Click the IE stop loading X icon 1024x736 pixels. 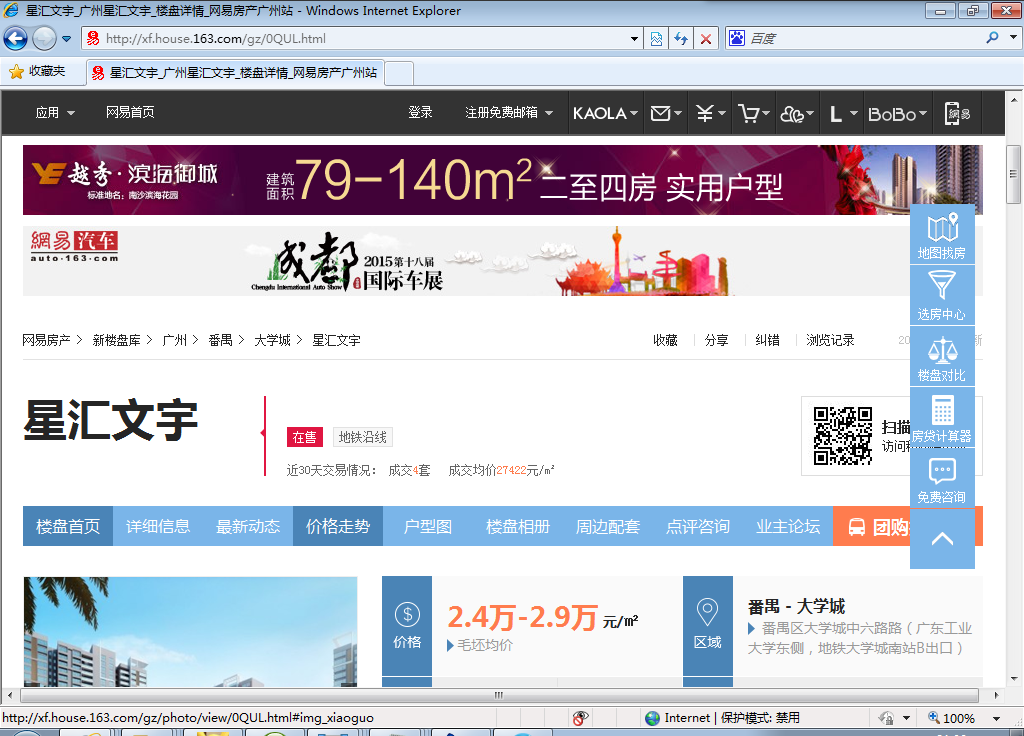(x=706, y=39)
